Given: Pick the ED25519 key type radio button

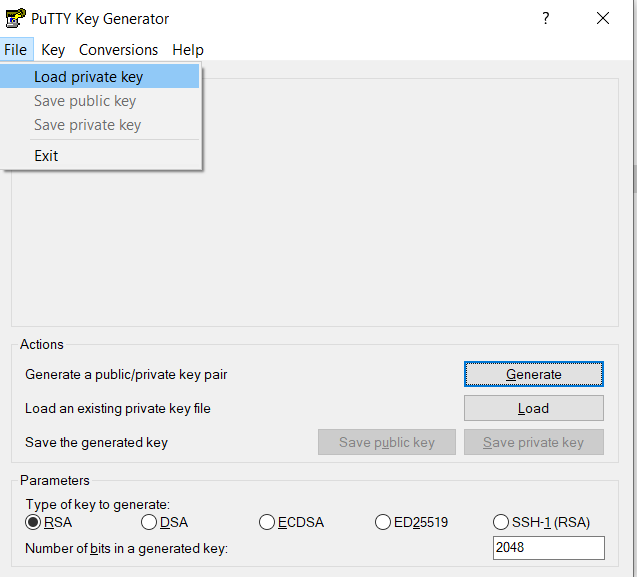Looking at the screenshot, I should click(383, 522).
